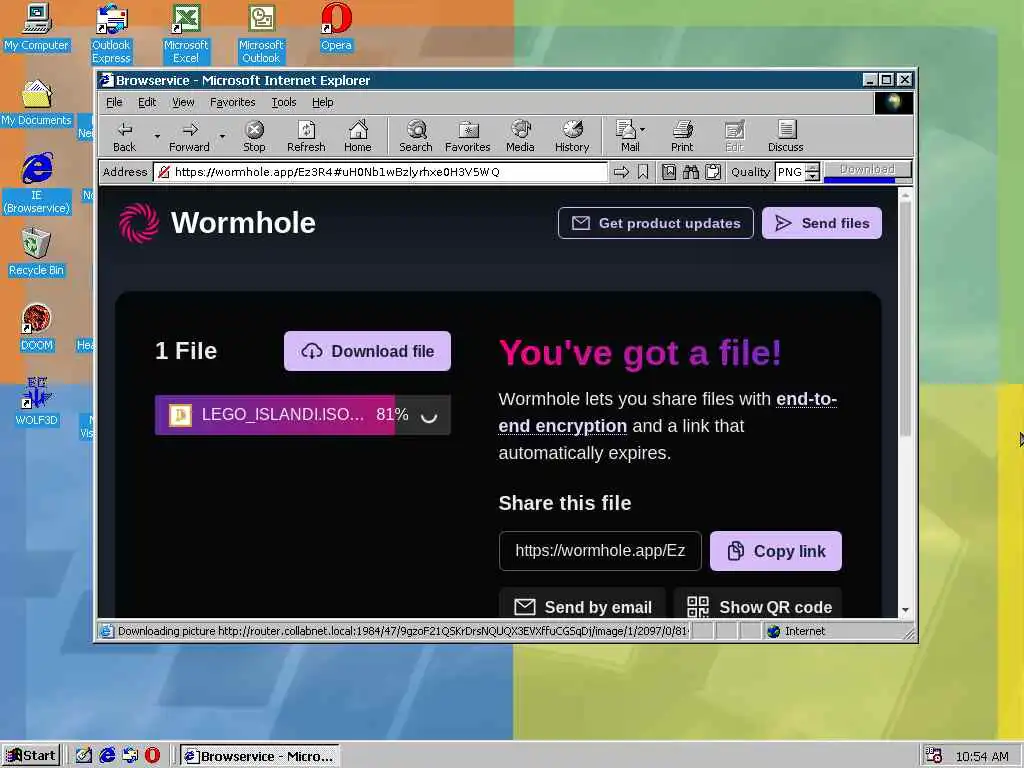The width and height of the screenshot is (1024, 768).
Task: Open the Search toolbar button
Action: point(416,136)
